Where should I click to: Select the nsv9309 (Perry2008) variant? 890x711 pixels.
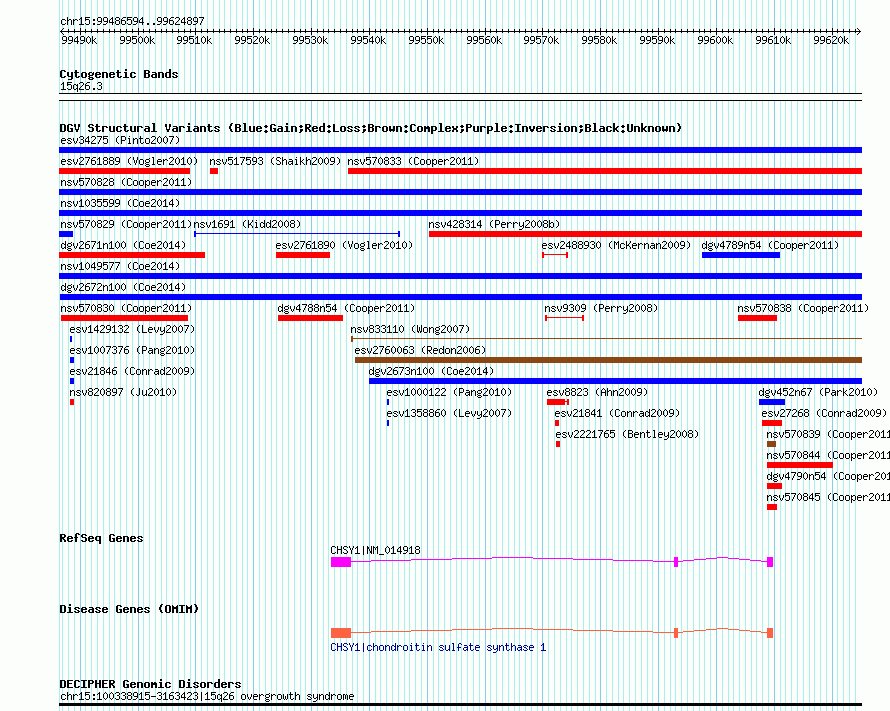click(565, 318)
